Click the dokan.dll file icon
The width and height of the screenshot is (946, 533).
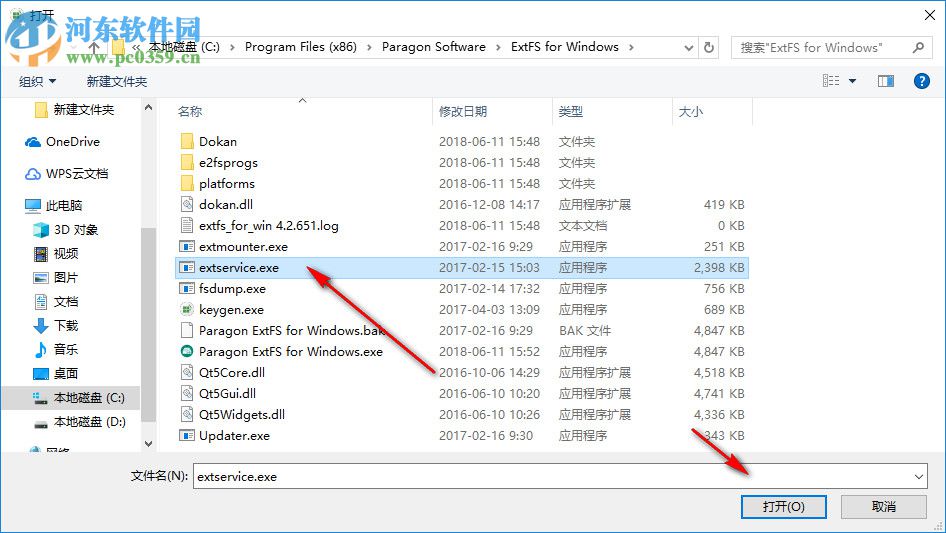(x=187, y=204)
